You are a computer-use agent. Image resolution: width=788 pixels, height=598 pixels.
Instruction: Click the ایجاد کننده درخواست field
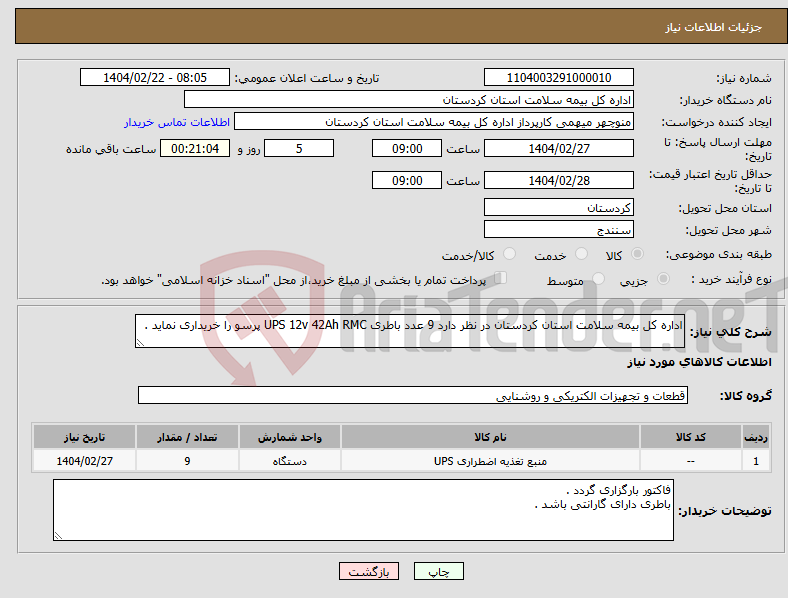(x=434, y=122)
